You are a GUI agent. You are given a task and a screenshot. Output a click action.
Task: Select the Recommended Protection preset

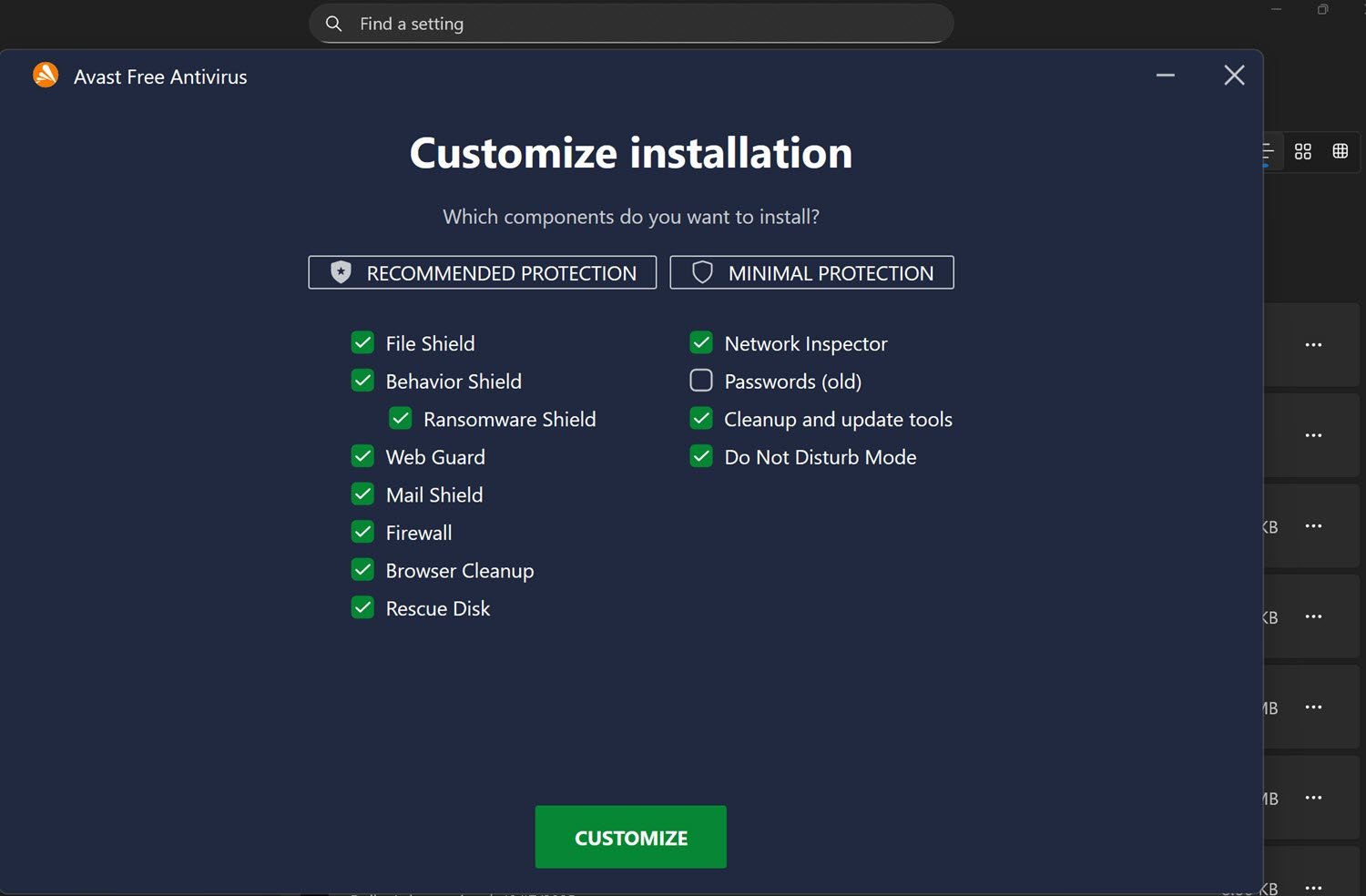coord(483,272)
